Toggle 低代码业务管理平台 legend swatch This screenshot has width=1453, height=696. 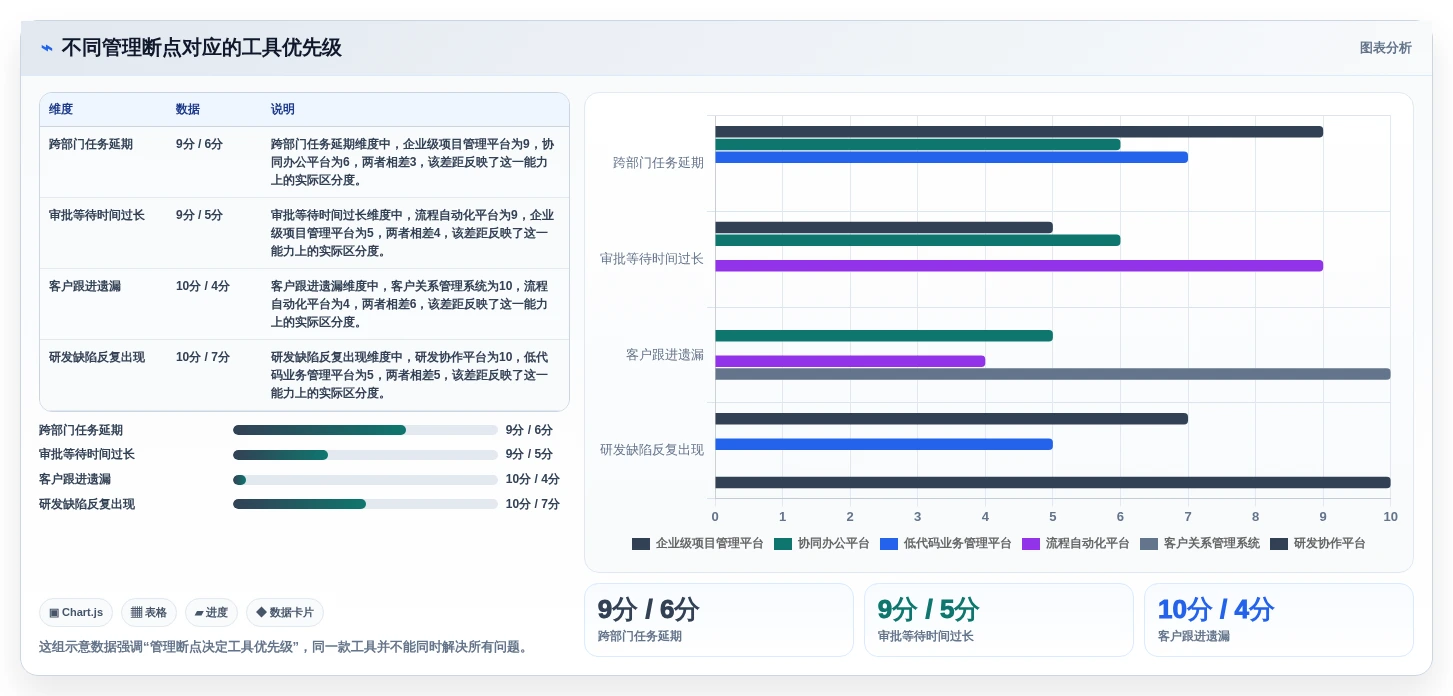[x=889, y=544]
